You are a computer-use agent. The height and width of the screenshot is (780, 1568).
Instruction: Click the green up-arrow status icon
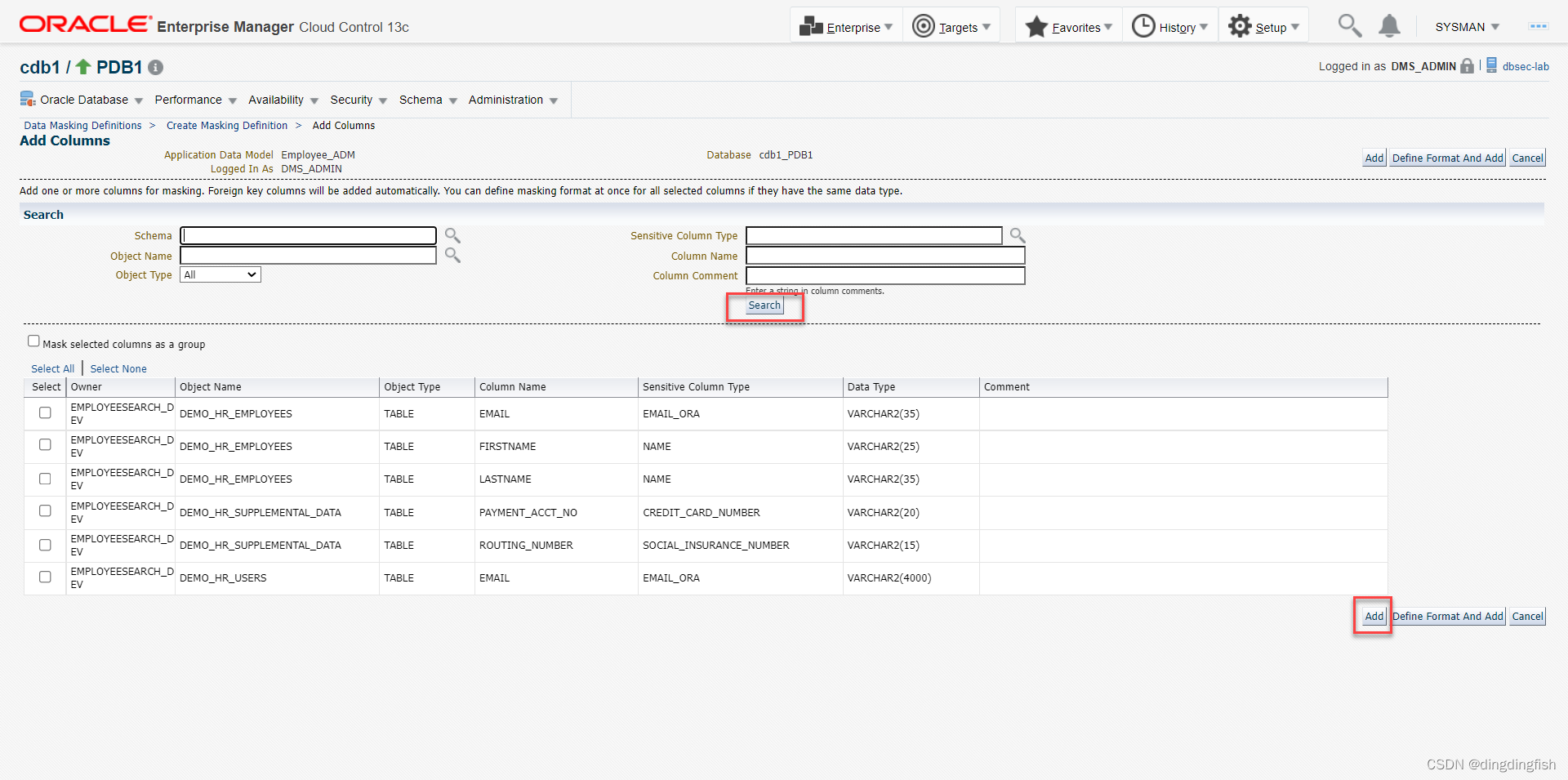pos(83,66)
